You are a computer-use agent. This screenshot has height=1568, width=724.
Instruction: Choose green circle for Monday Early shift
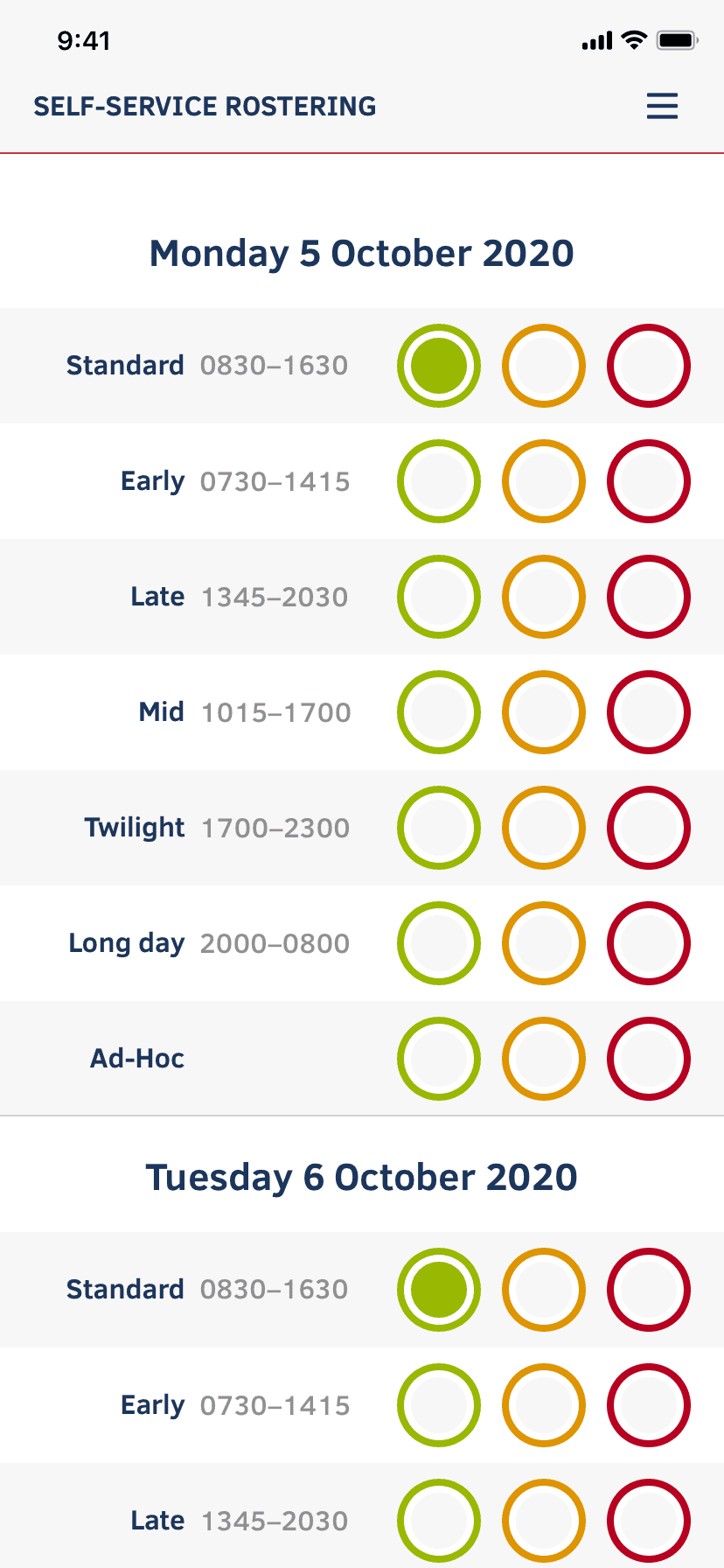point(439,481)
